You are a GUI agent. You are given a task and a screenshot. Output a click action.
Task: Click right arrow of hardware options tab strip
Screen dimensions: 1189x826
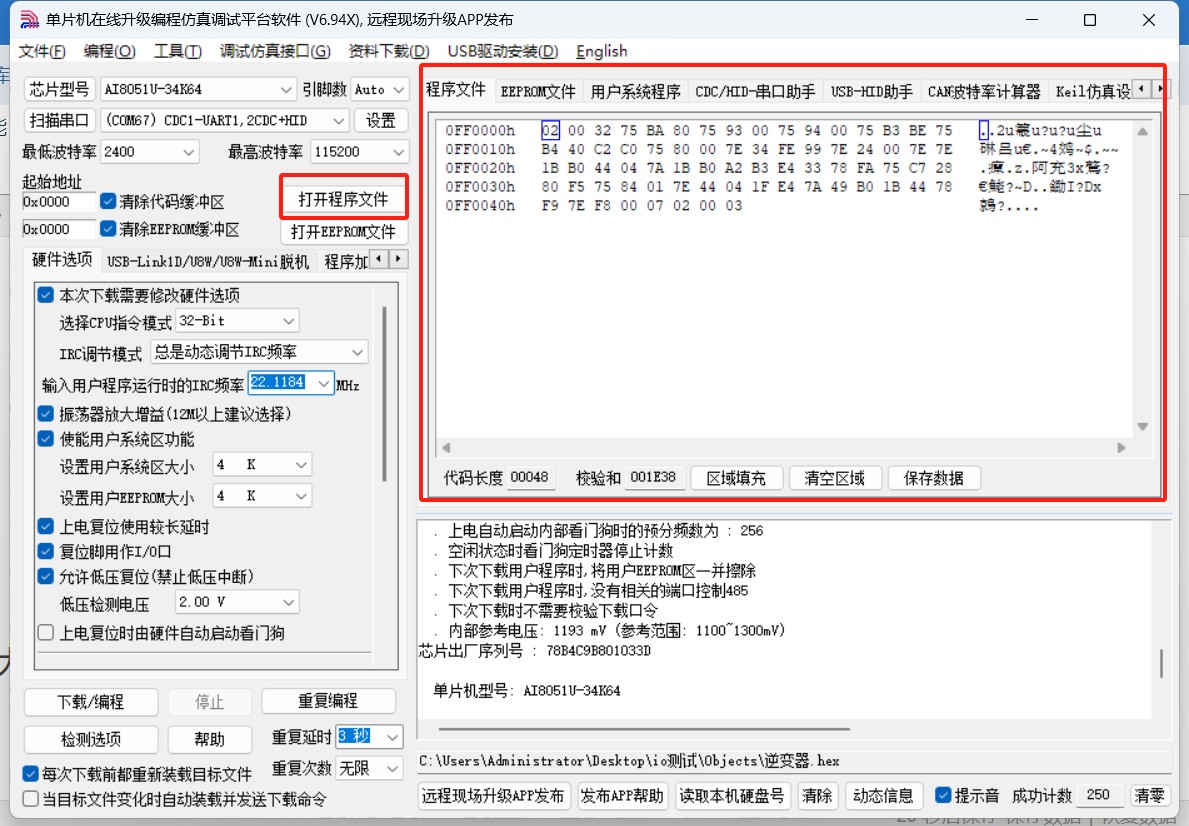click(399, 259)
